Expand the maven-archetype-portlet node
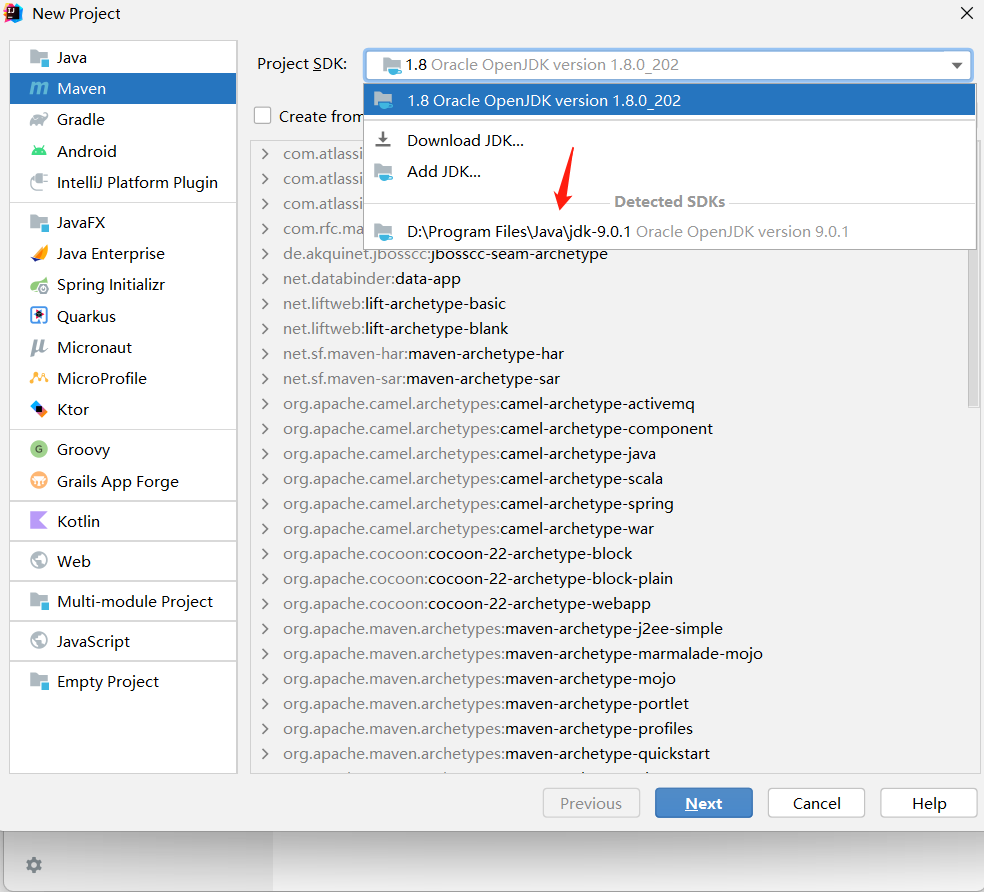 pyautogui.click(x=265, y=704)
